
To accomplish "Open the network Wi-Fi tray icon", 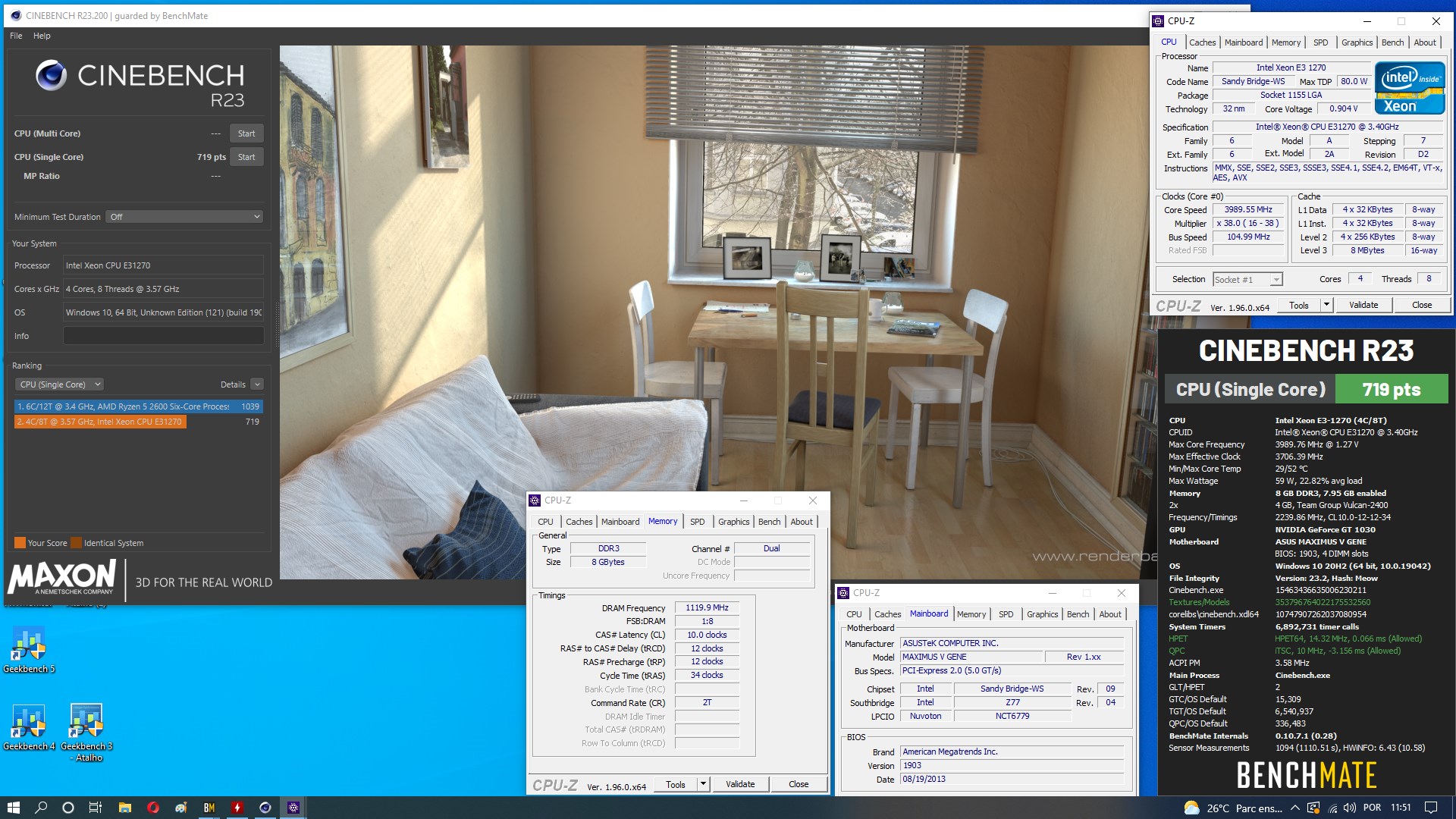I will pyautogui.click(x=1333, y=808).
